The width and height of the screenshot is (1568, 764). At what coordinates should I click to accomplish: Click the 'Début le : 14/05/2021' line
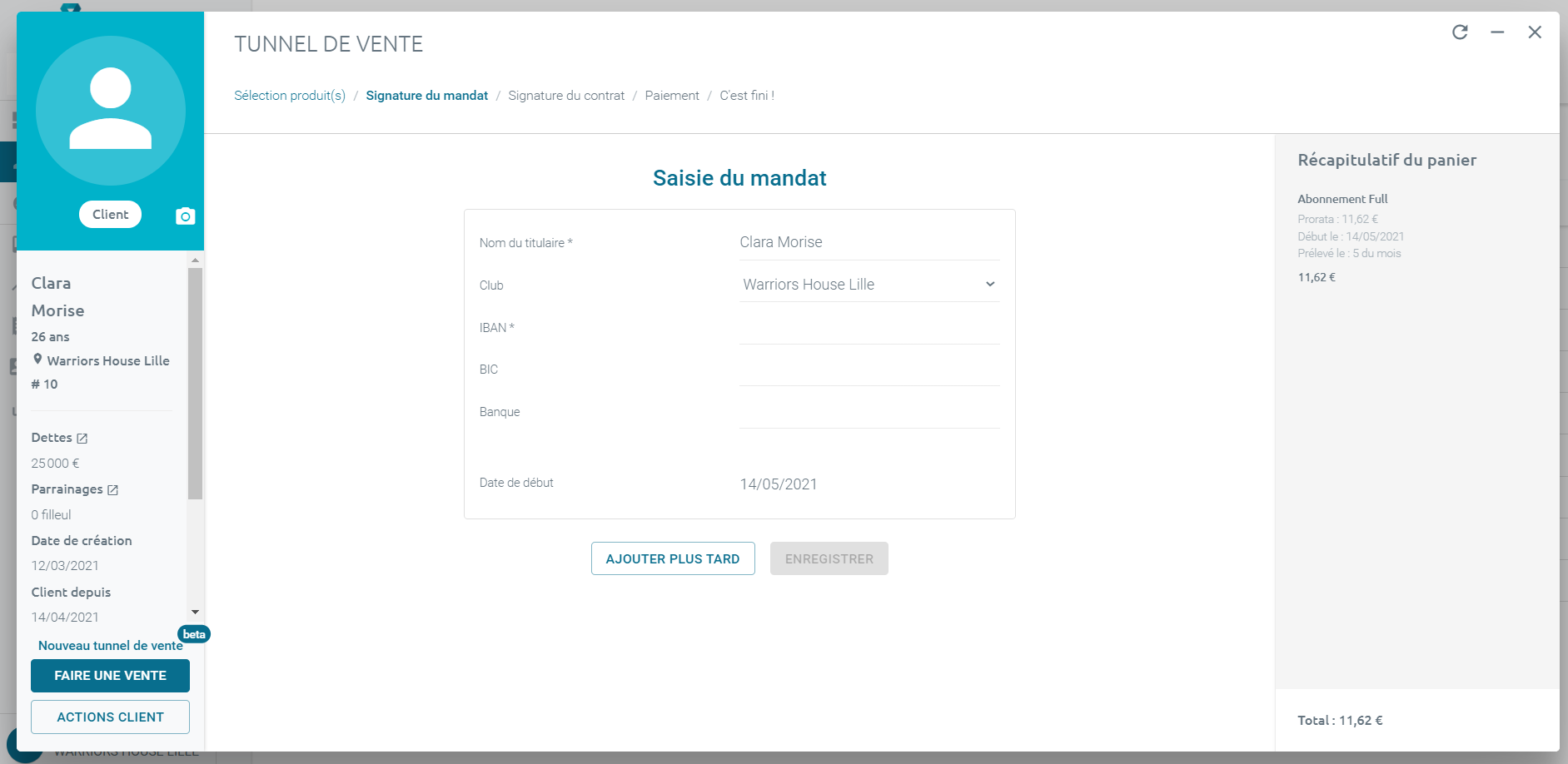point(1351,236)
